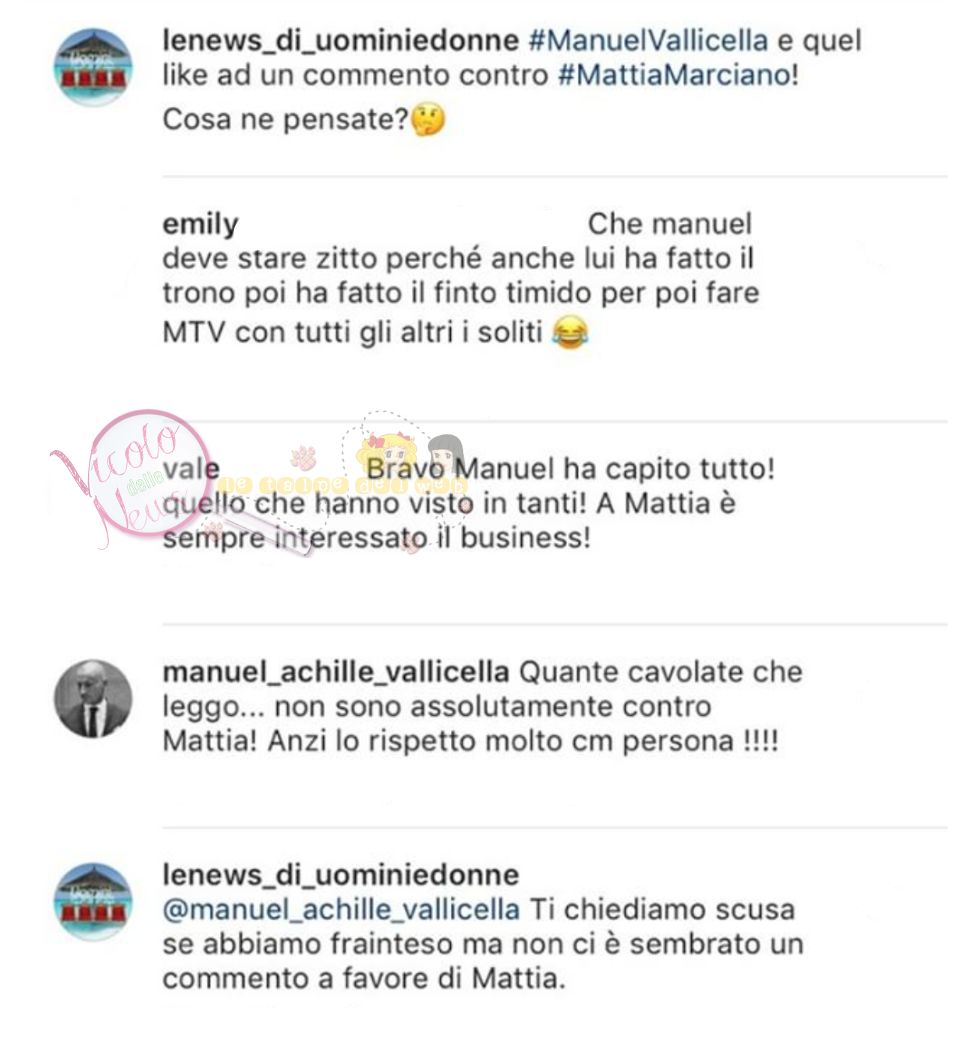Open the #ManuelVallicella hashtag
Screen dimensions: 969x1049
pos(648,40)
